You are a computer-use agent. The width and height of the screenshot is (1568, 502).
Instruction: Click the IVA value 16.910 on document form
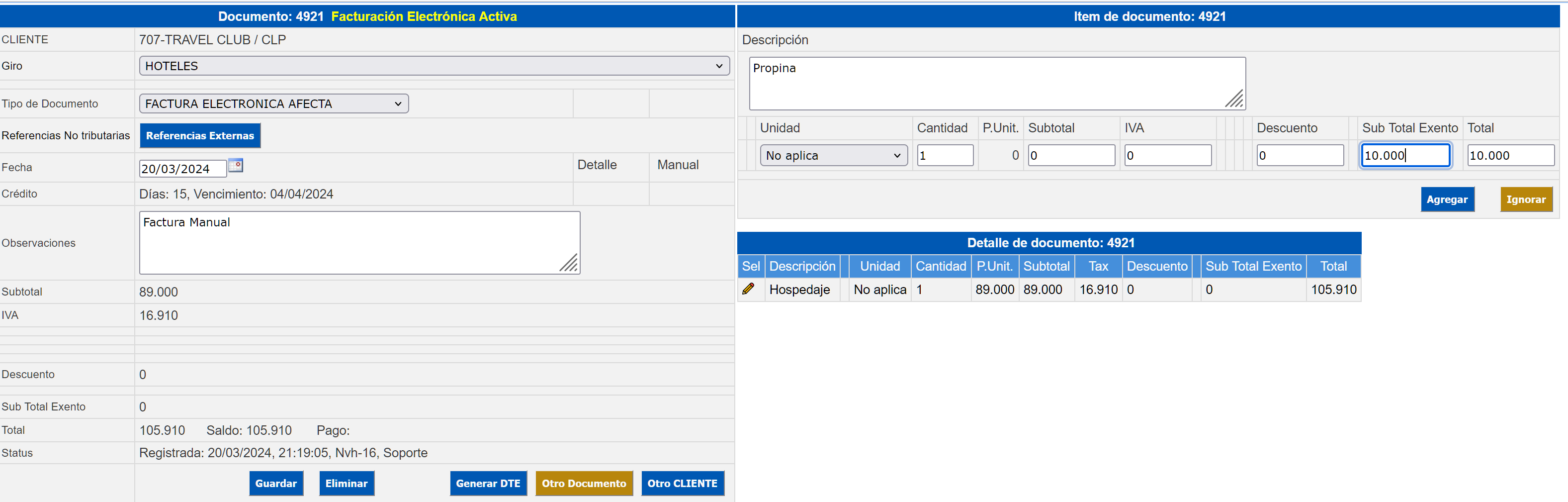tap(158, 315)
